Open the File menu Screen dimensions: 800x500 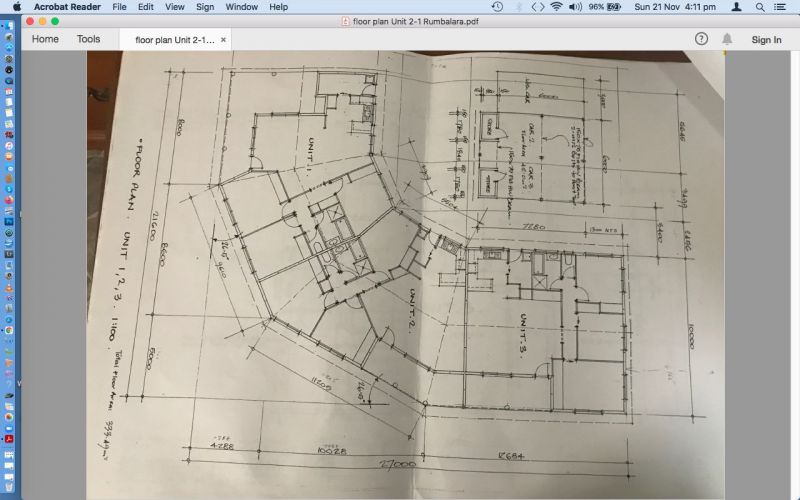click(119, 7)
